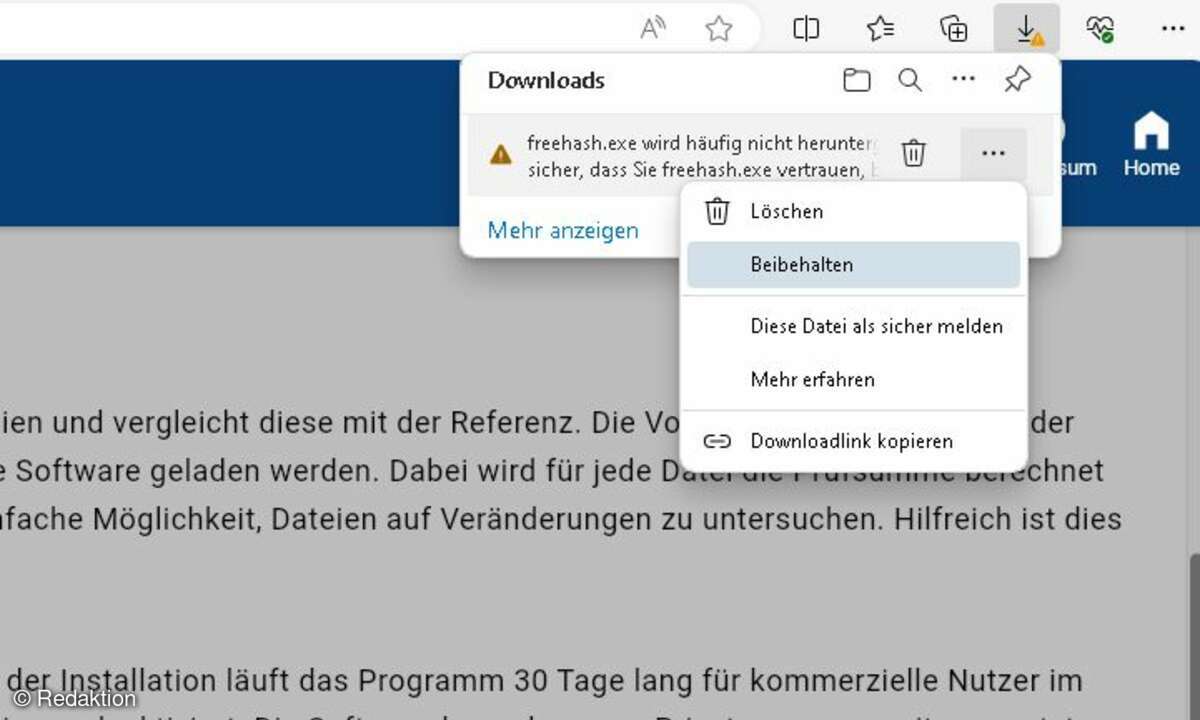Click the Mehr anzeigen link

563,230
